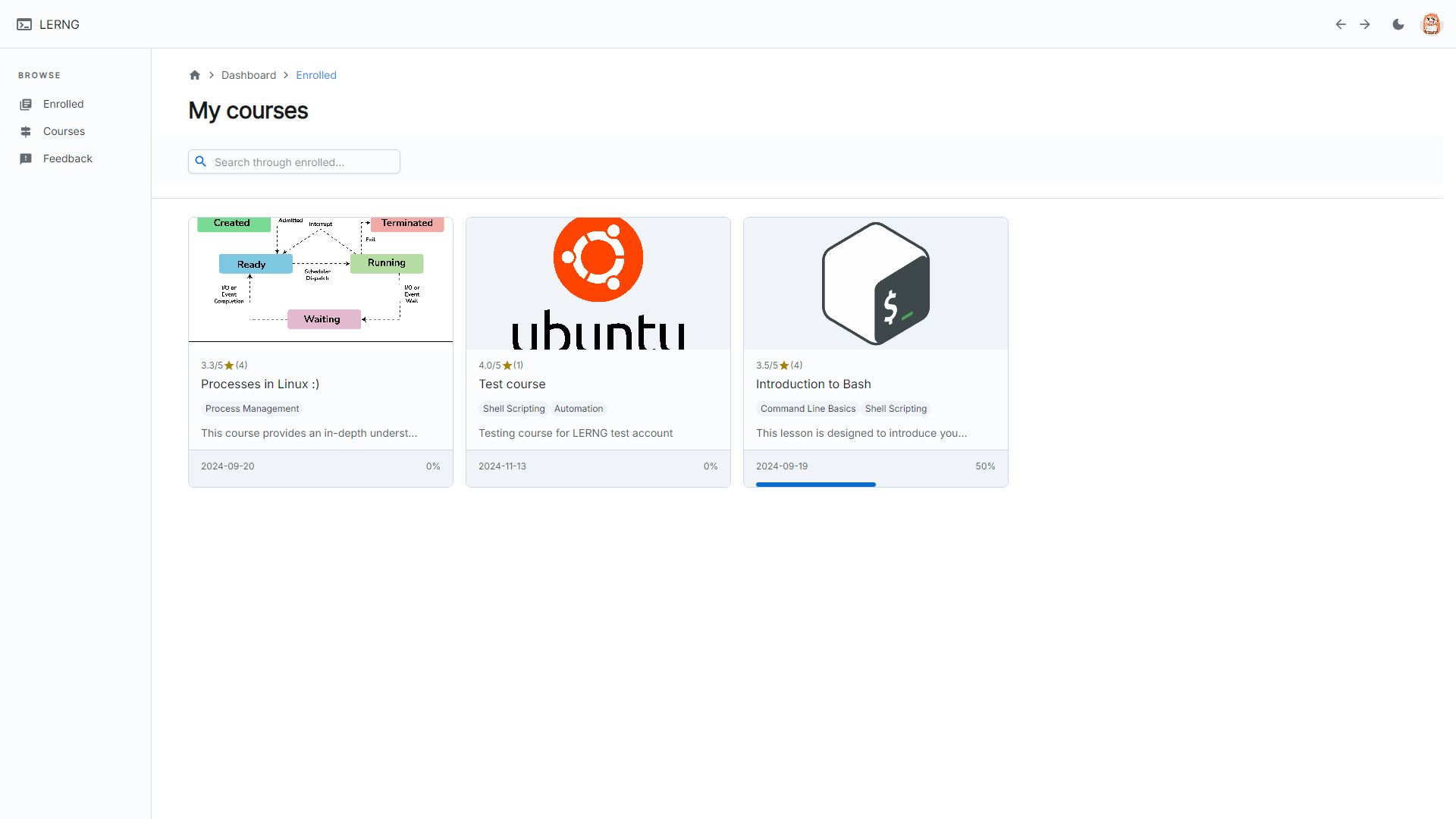The height and width of the screenshot is (819, 1456).
Task: Click the Introduction to Bash title
Action: [x=813, y=384]
